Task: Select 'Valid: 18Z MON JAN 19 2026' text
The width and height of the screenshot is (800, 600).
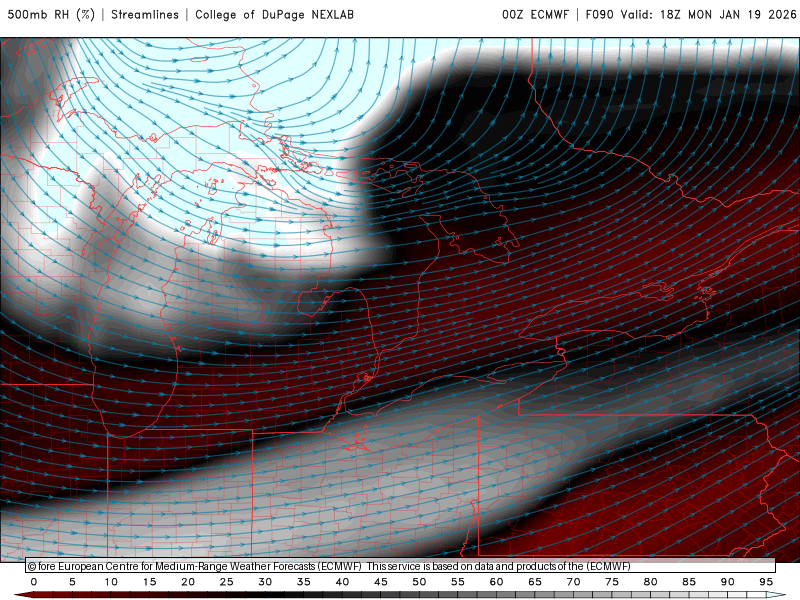Action: 709,15
